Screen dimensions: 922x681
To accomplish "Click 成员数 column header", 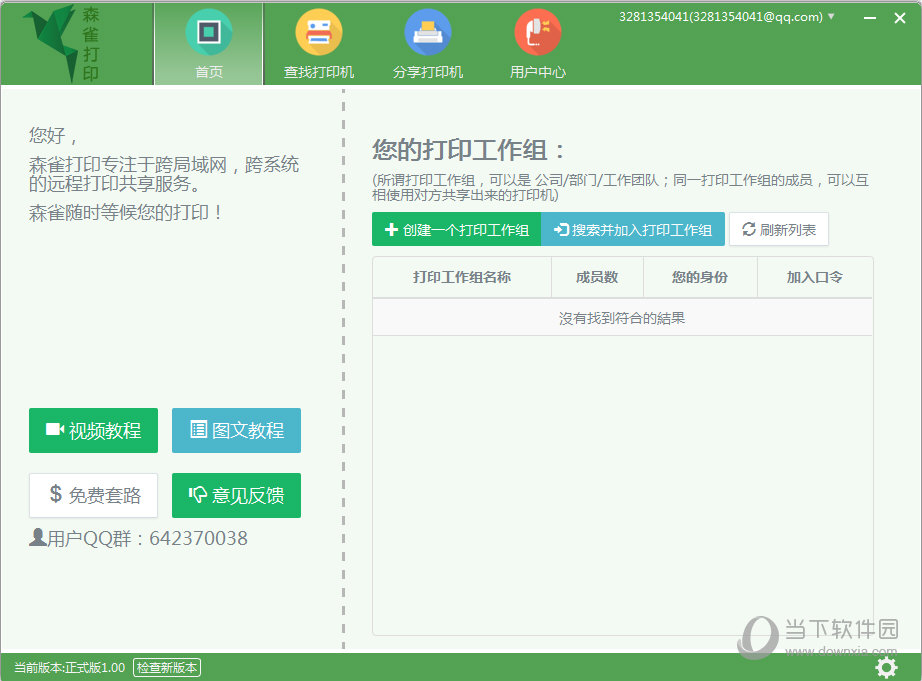I will click(x=597, y=277).
